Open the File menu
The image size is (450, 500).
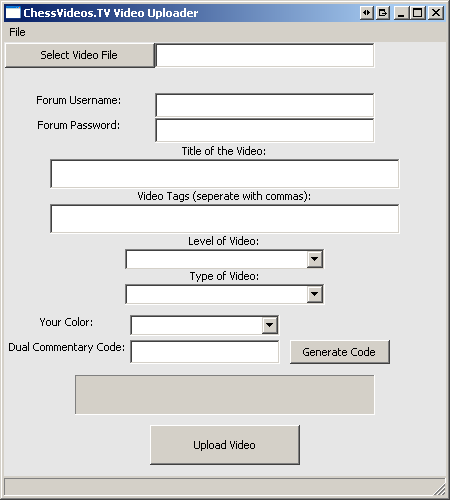click(x=17, y=32)
